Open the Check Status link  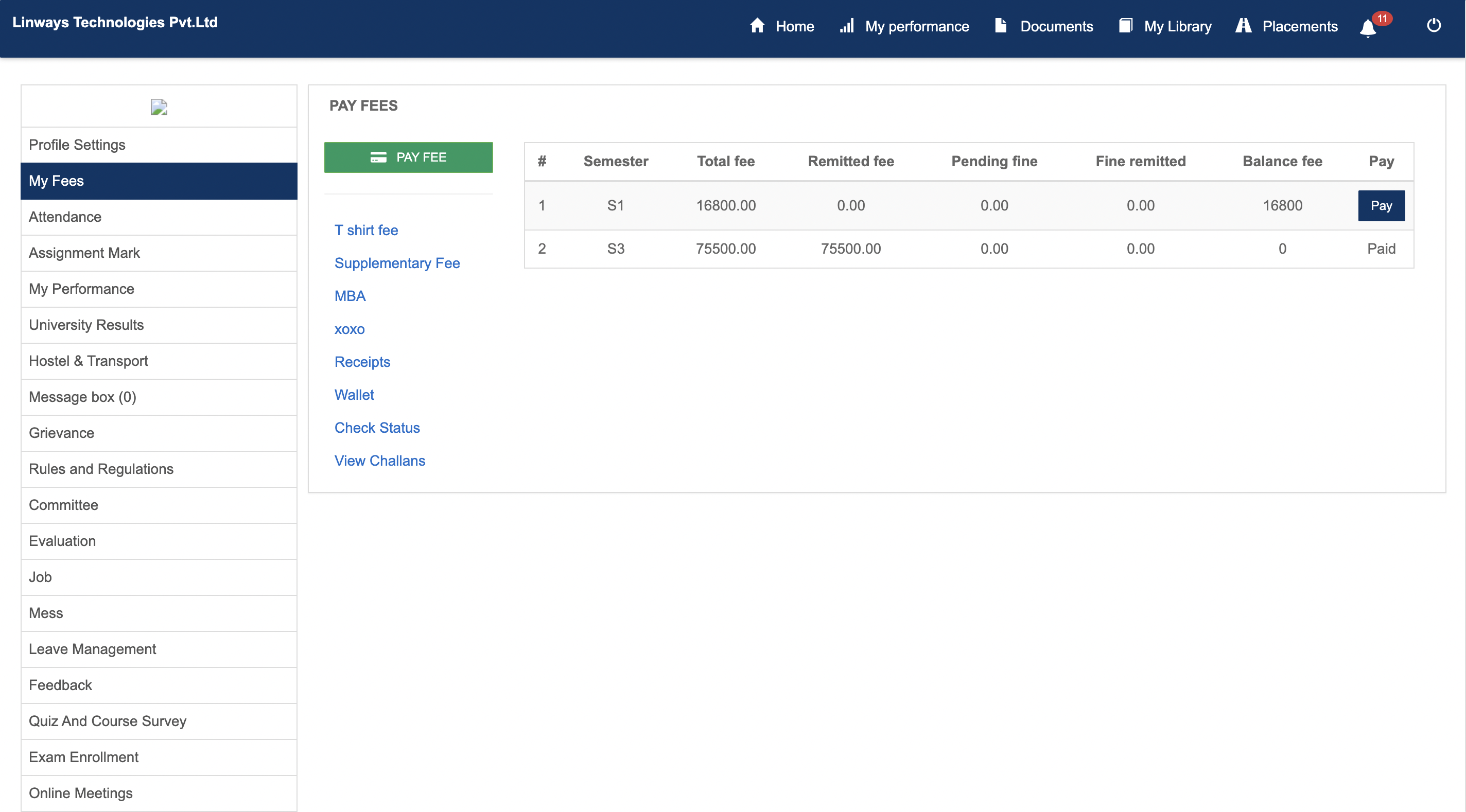click(x=377, y=429)
